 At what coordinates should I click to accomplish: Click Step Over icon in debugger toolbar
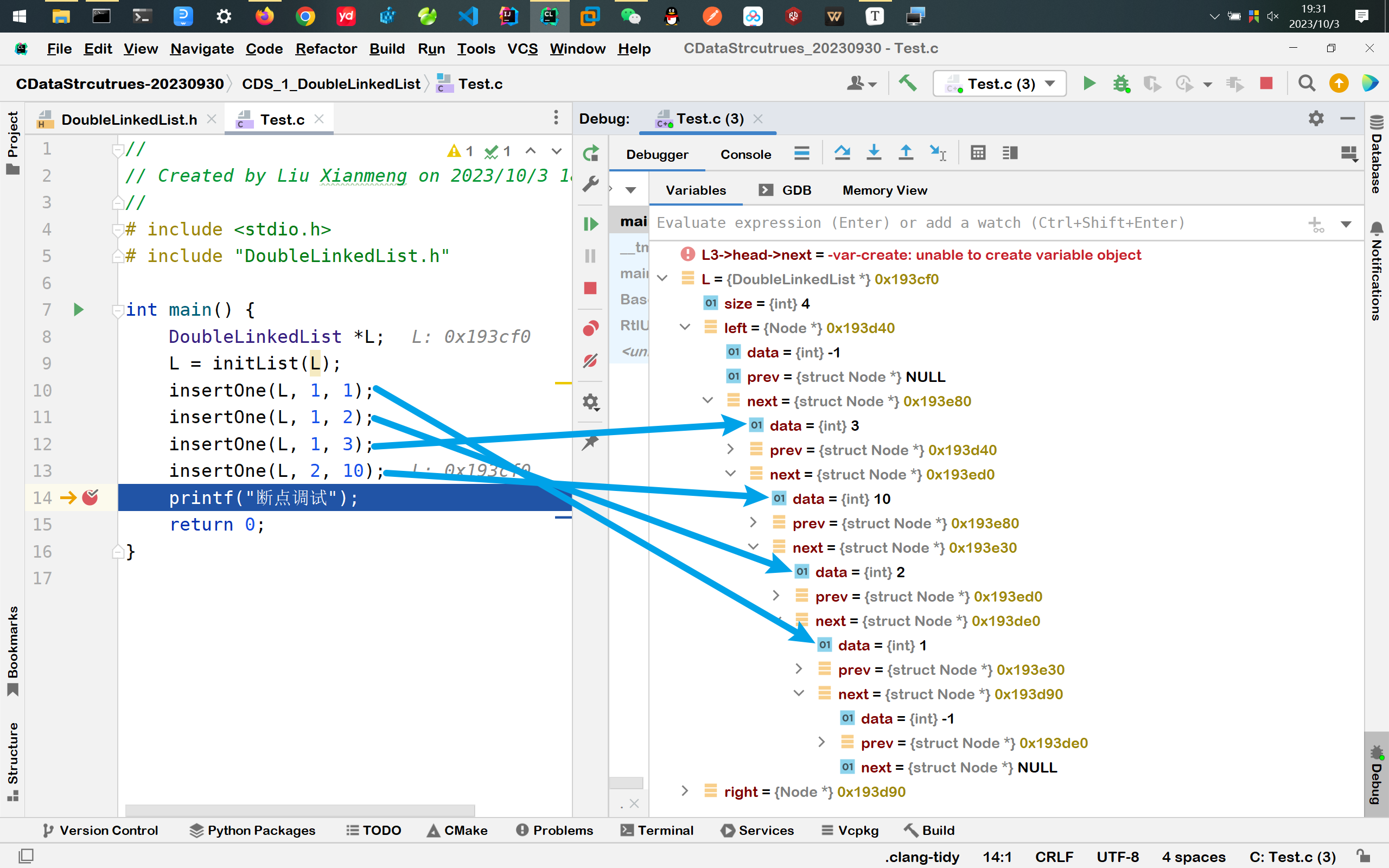point(842,152)
